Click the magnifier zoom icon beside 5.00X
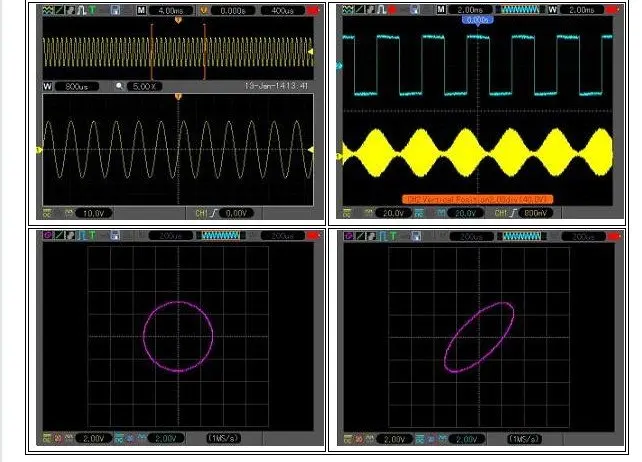 119,86
